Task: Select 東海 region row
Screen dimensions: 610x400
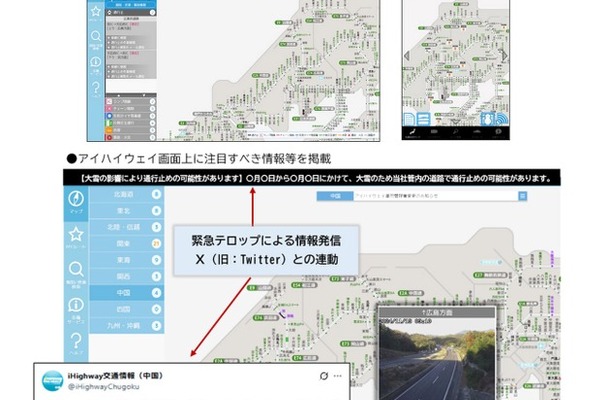Action: pyautogui.click(x=127, y=260)
